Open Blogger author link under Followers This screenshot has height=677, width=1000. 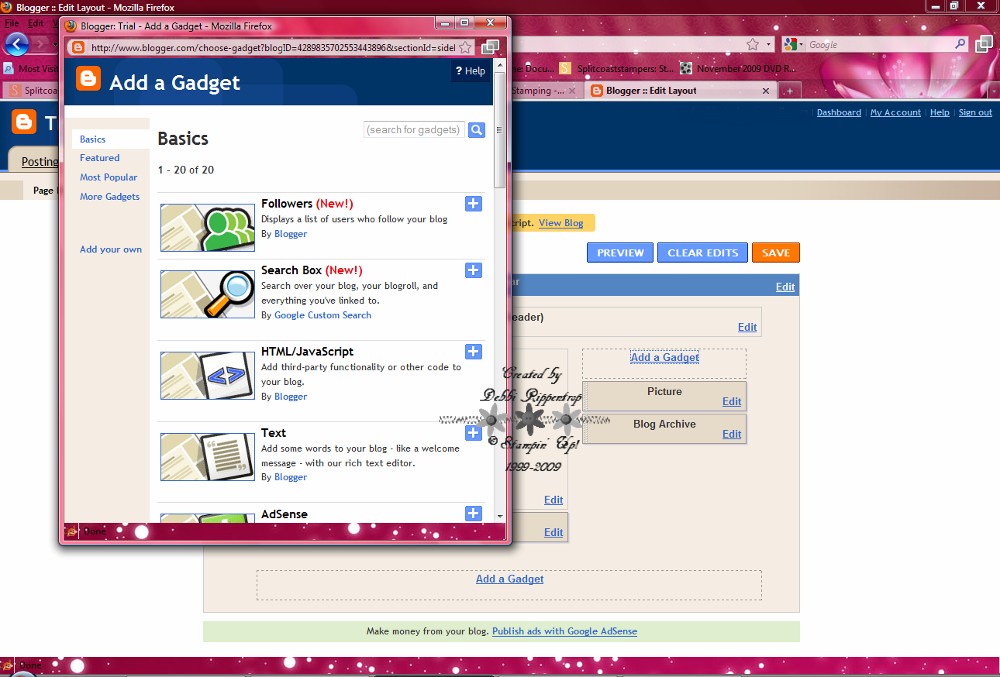291,234
